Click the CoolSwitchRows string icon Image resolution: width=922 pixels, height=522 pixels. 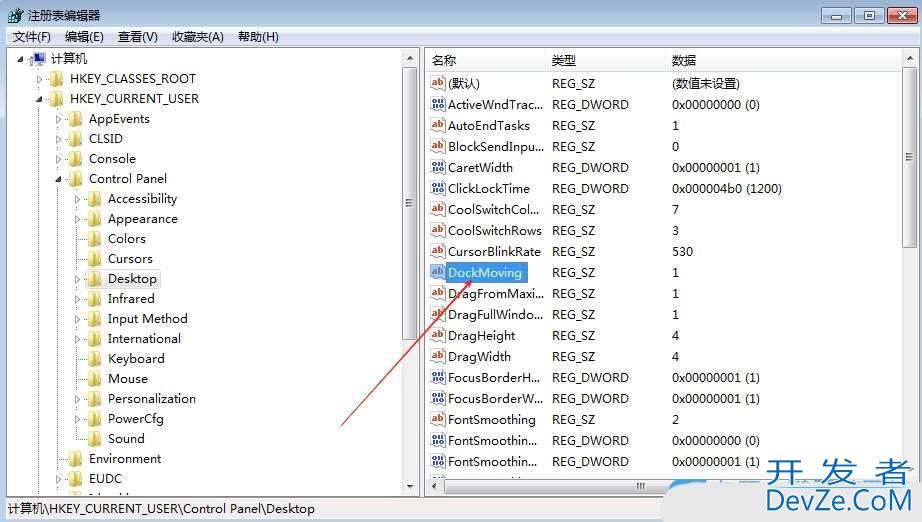tap(438, 230)
